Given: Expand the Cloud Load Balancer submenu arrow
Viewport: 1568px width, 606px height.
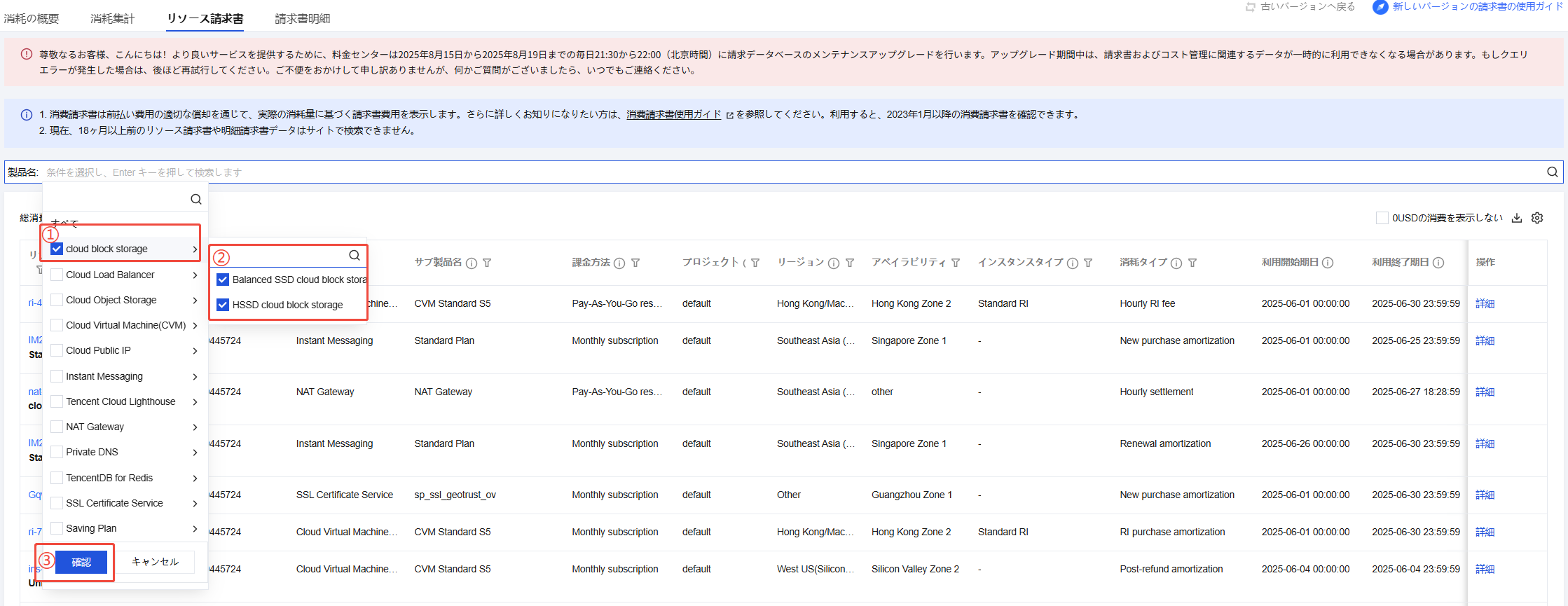Looking at the screenshot, I should [x=195, y=275].
